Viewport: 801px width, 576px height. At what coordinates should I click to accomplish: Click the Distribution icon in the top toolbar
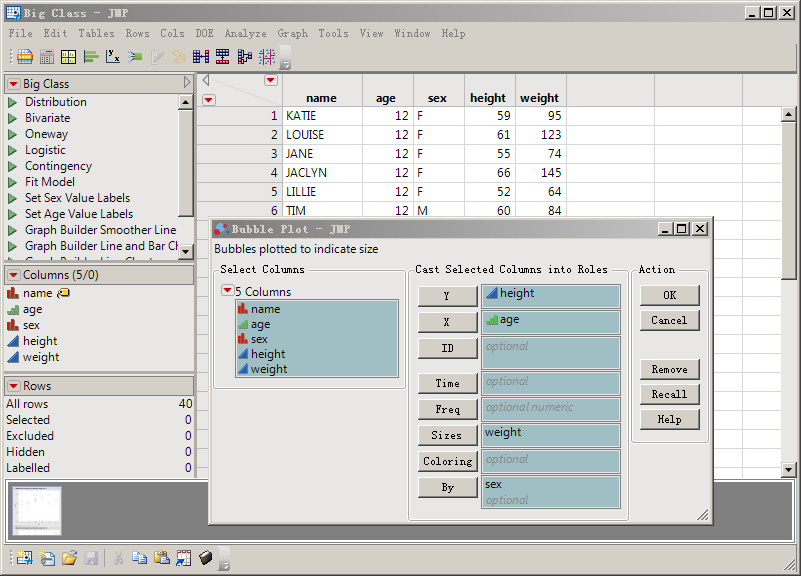(90, 57)
